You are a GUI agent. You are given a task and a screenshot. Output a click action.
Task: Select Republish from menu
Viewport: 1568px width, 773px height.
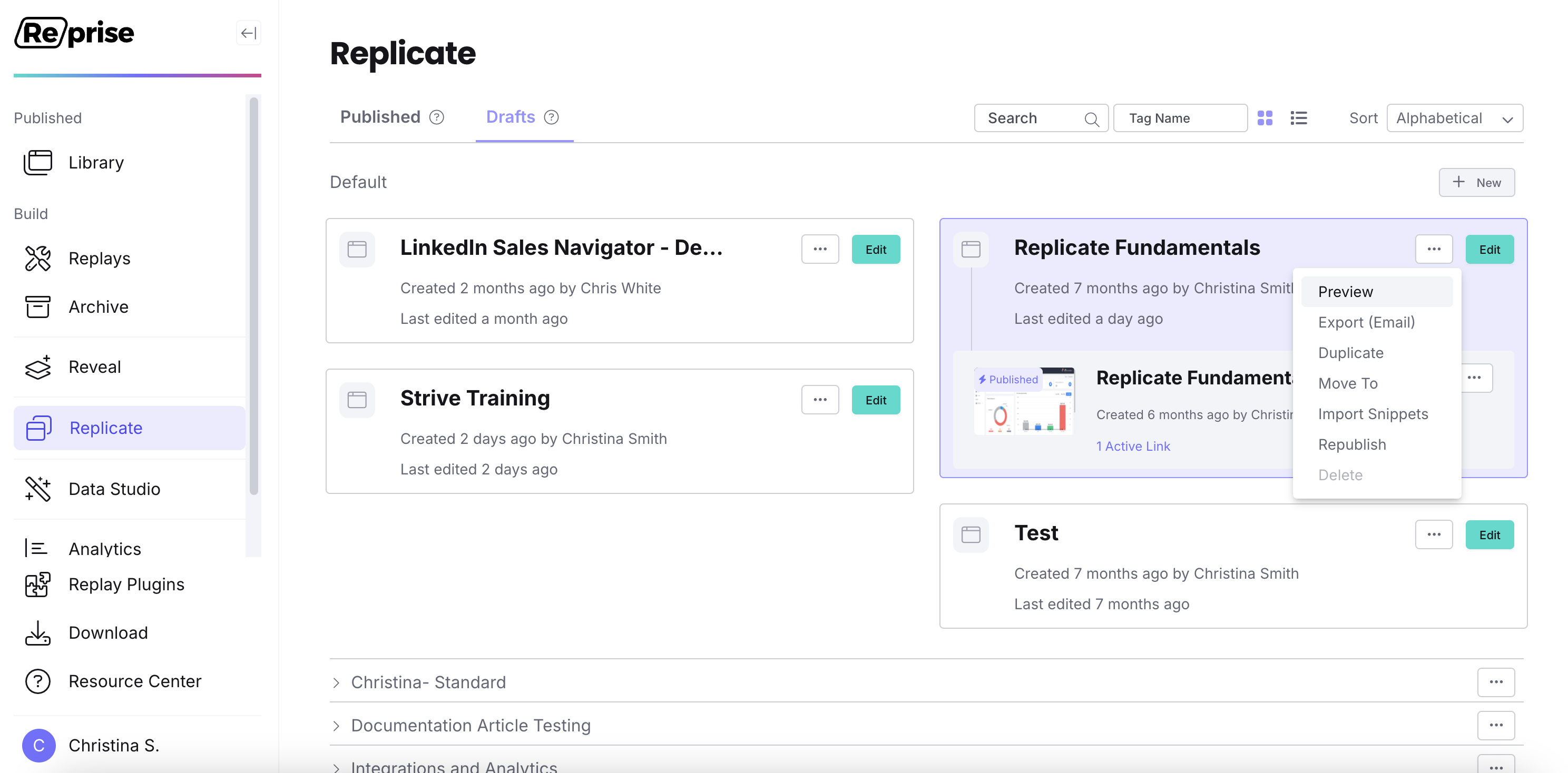click(x=1377, y=444)
